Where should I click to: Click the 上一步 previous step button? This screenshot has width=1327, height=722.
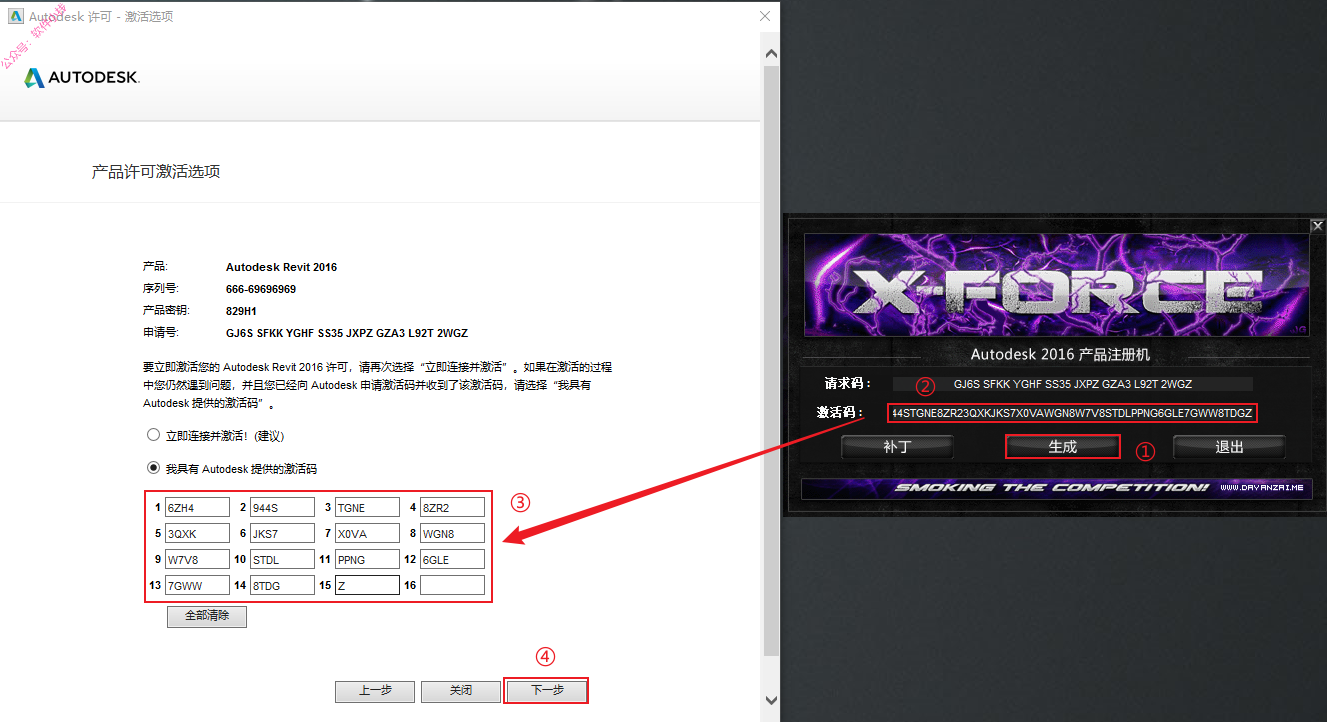(375, 691)
